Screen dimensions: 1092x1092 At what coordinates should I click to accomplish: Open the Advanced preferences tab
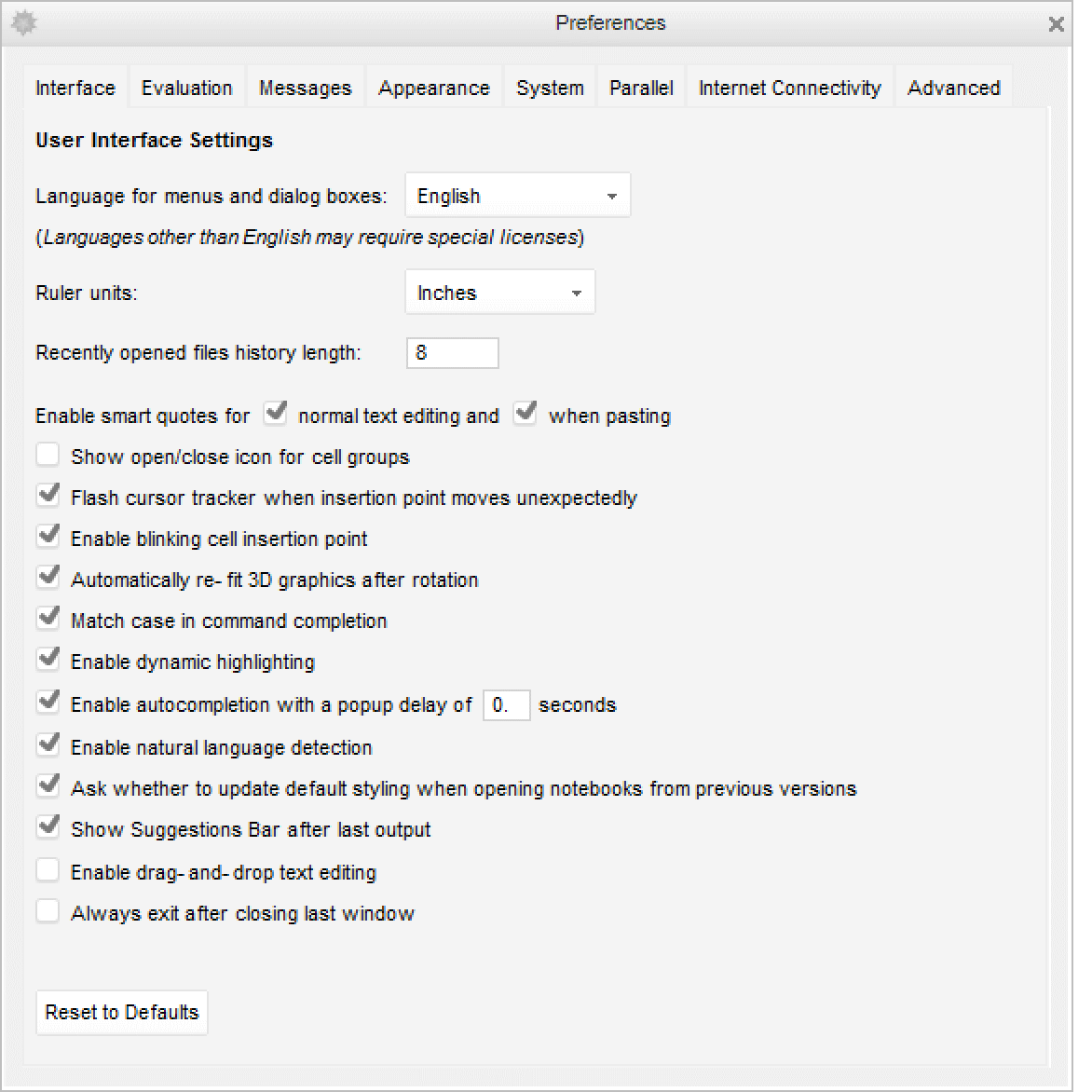pyautogui.click(x=953, y=88)
